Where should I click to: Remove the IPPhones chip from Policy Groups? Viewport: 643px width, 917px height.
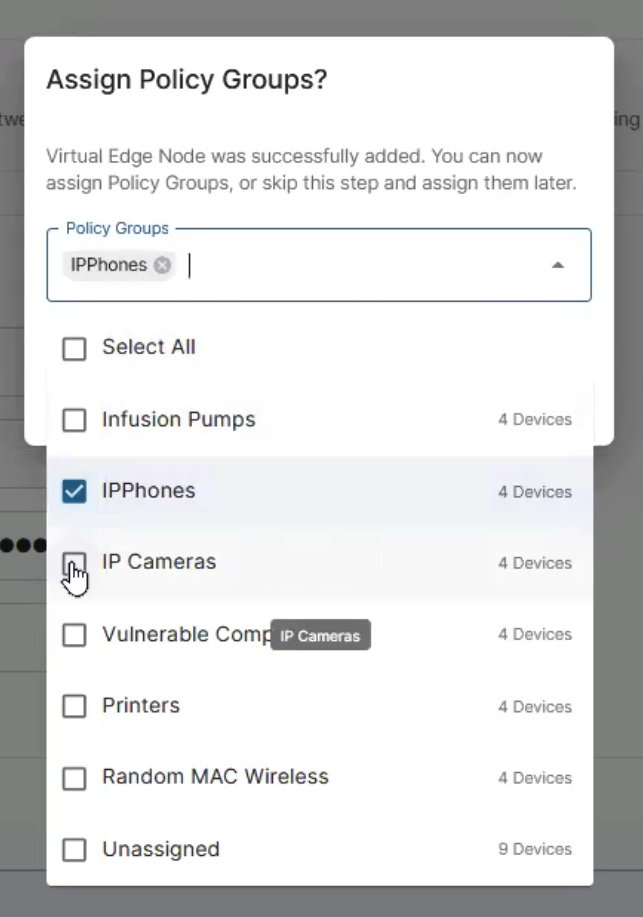coord(162,265)
